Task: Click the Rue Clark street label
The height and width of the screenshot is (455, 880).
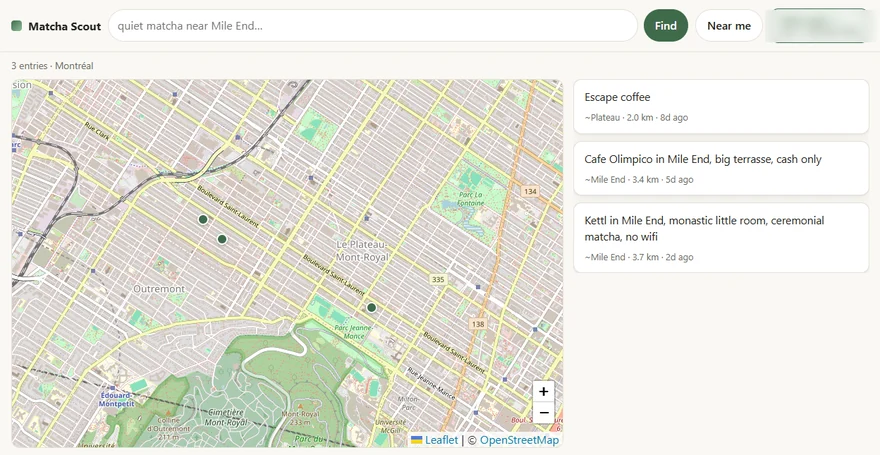Action: (97, 130)
